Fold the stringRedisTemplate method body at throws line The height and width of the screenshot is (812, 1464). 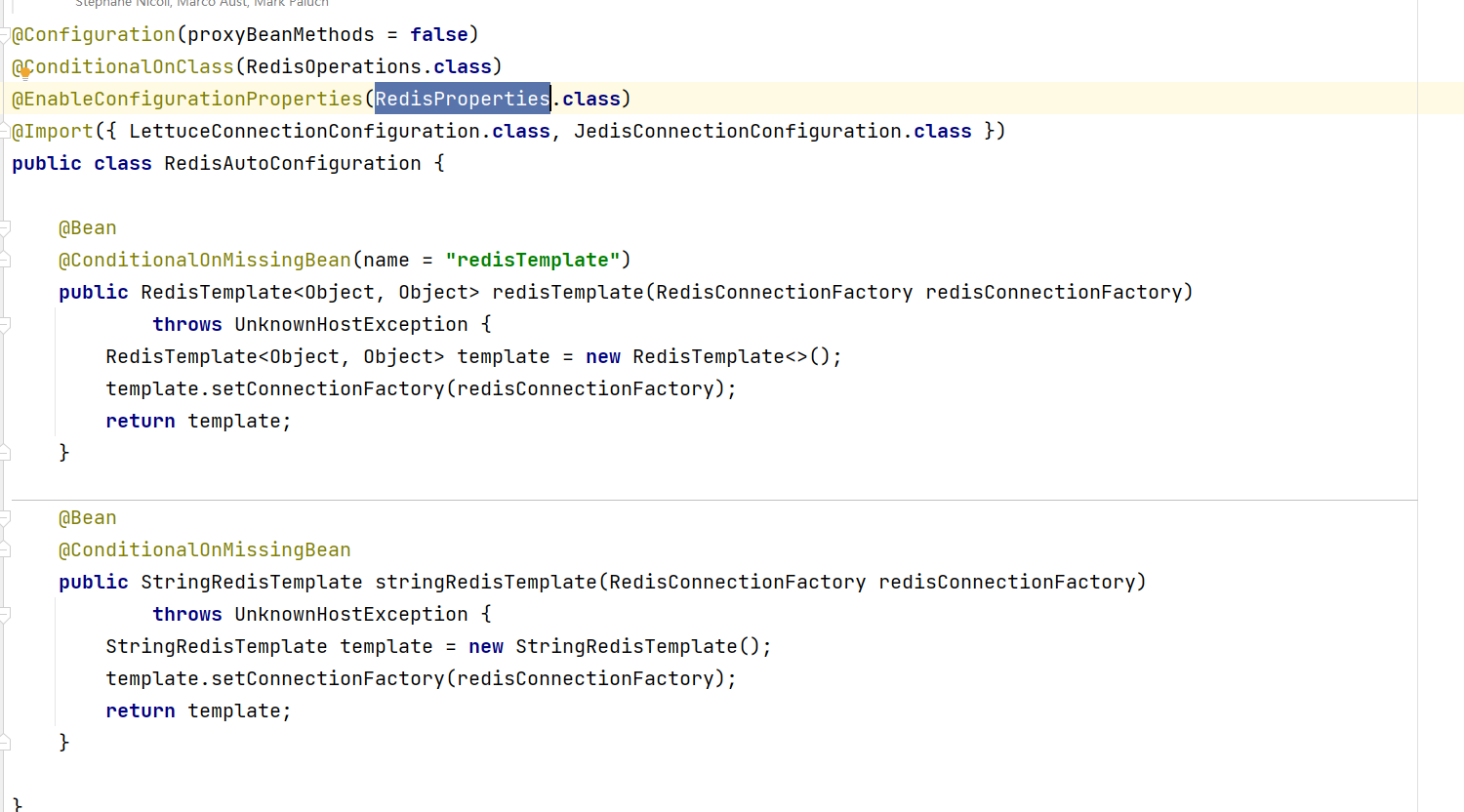click(x=5, y=615)
